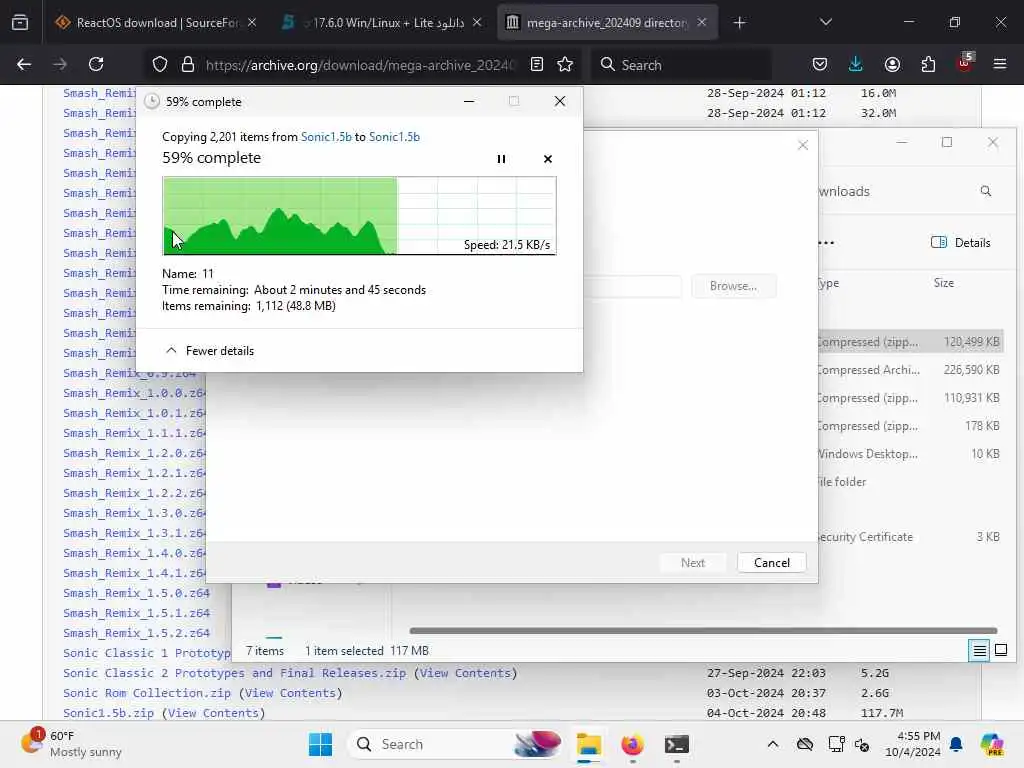Screen dimensions: 1024x768
Task: Switch to 17.6.0 Win/Linux + Lite tab
Action: pyautogui.click(x=381, y=22)
